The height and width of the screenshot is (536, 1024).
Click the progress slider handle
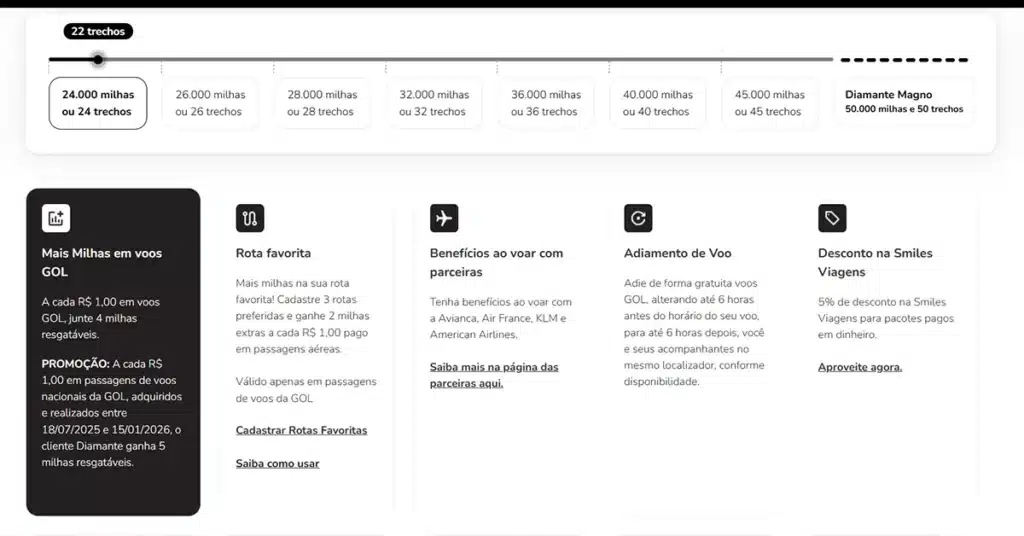(x=97, y=60)
